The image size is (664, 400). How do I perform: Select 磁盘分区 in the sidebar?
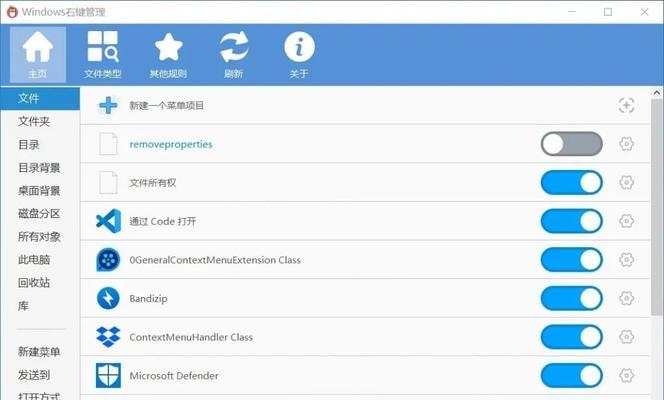point(40,213)
